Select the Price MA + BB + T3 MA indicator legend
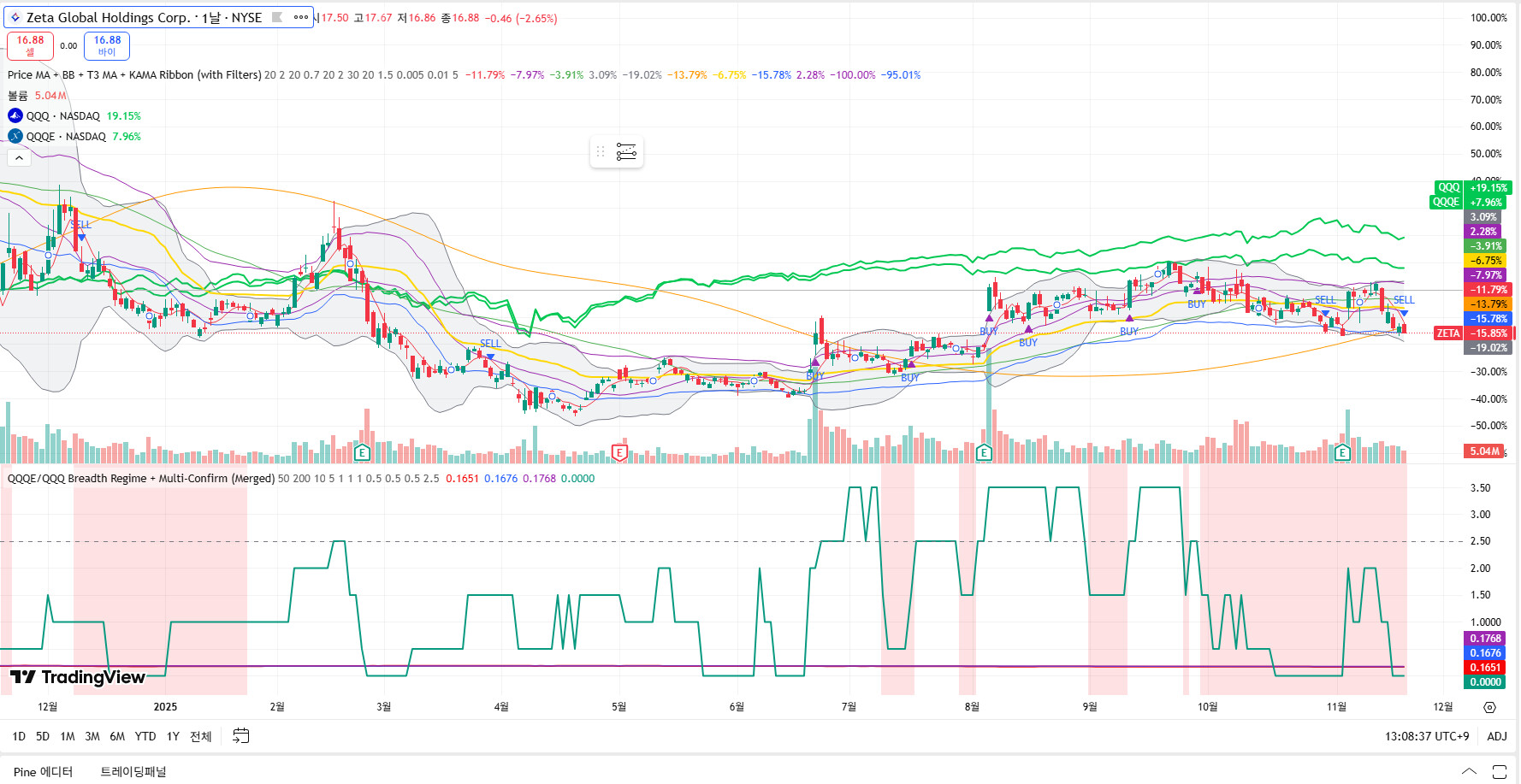Image resolution: width=1521 pixels, height=784 pixels. 134,74
